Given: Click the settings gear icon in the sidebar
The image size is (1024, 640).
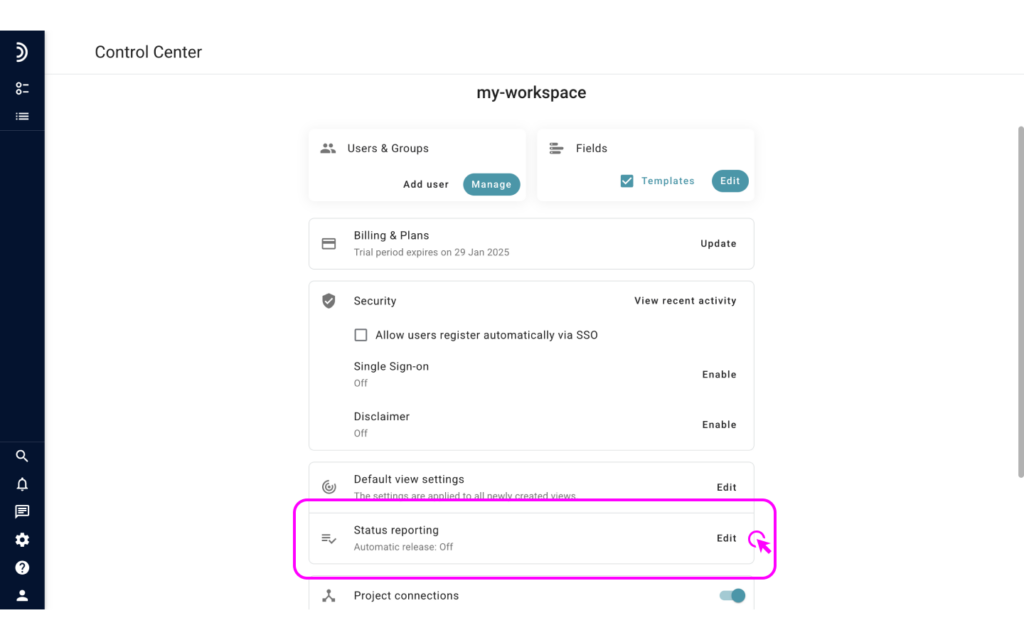Looking at the screenshot, I should click(x=22, y=540).
